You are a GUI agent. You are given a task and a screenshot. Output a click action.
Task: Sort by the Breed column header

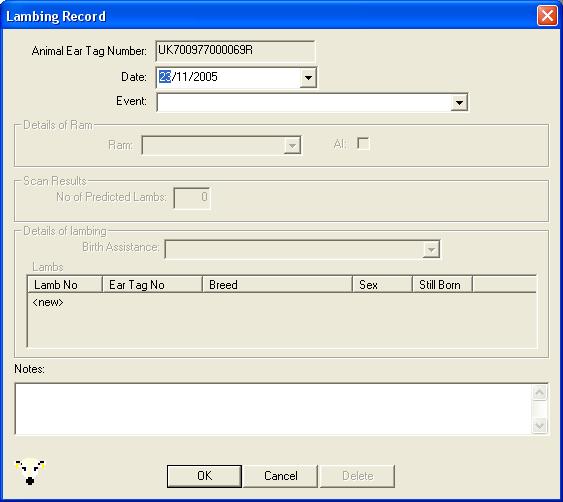(x=277, y=285)
